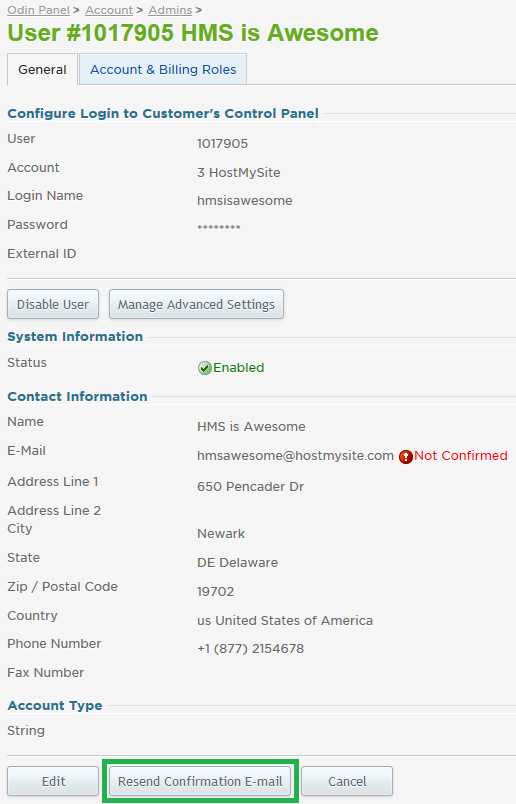Image resolution: width=516 pixels, height=804 pixels.
Task: Select the login name hmsisawesome
Action: (x=245, y=200)
